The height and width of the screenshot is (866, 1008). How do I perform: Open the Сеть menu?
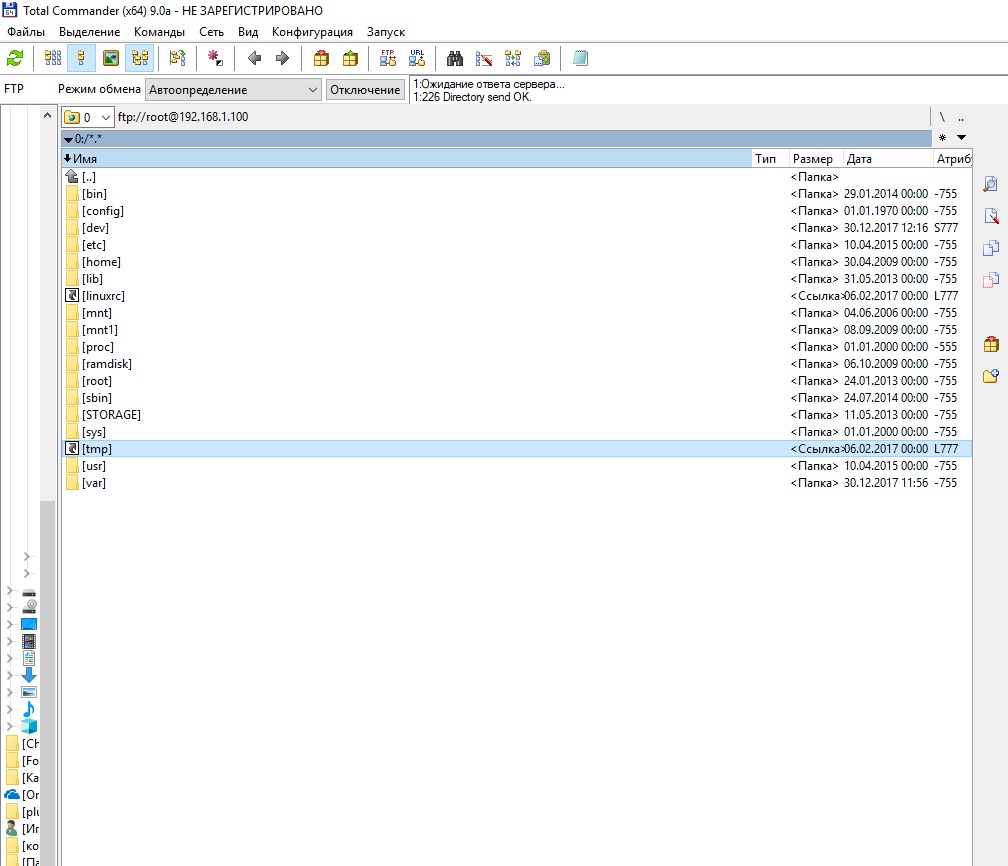tap(211, 32)
